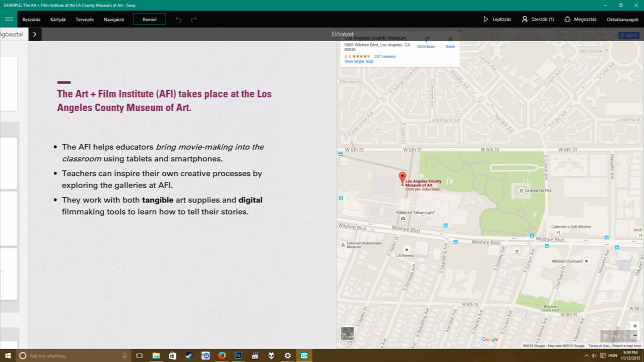This screenshot has width=644, height=362.
Task: Click the Ask me anything search box
Action: (74, 356)
